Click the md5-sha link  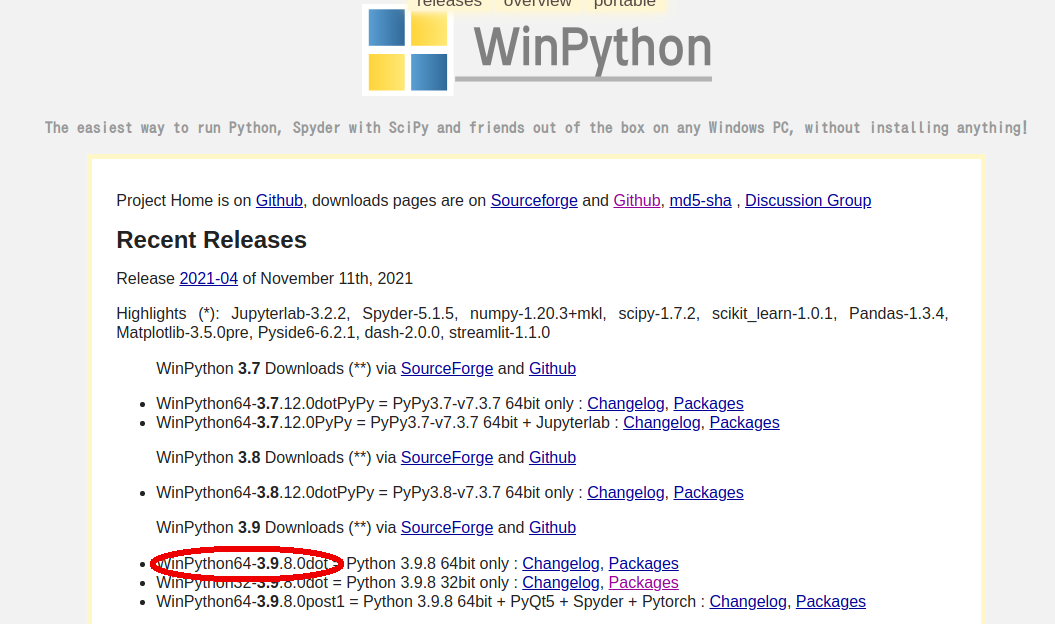tap(700, 200)
